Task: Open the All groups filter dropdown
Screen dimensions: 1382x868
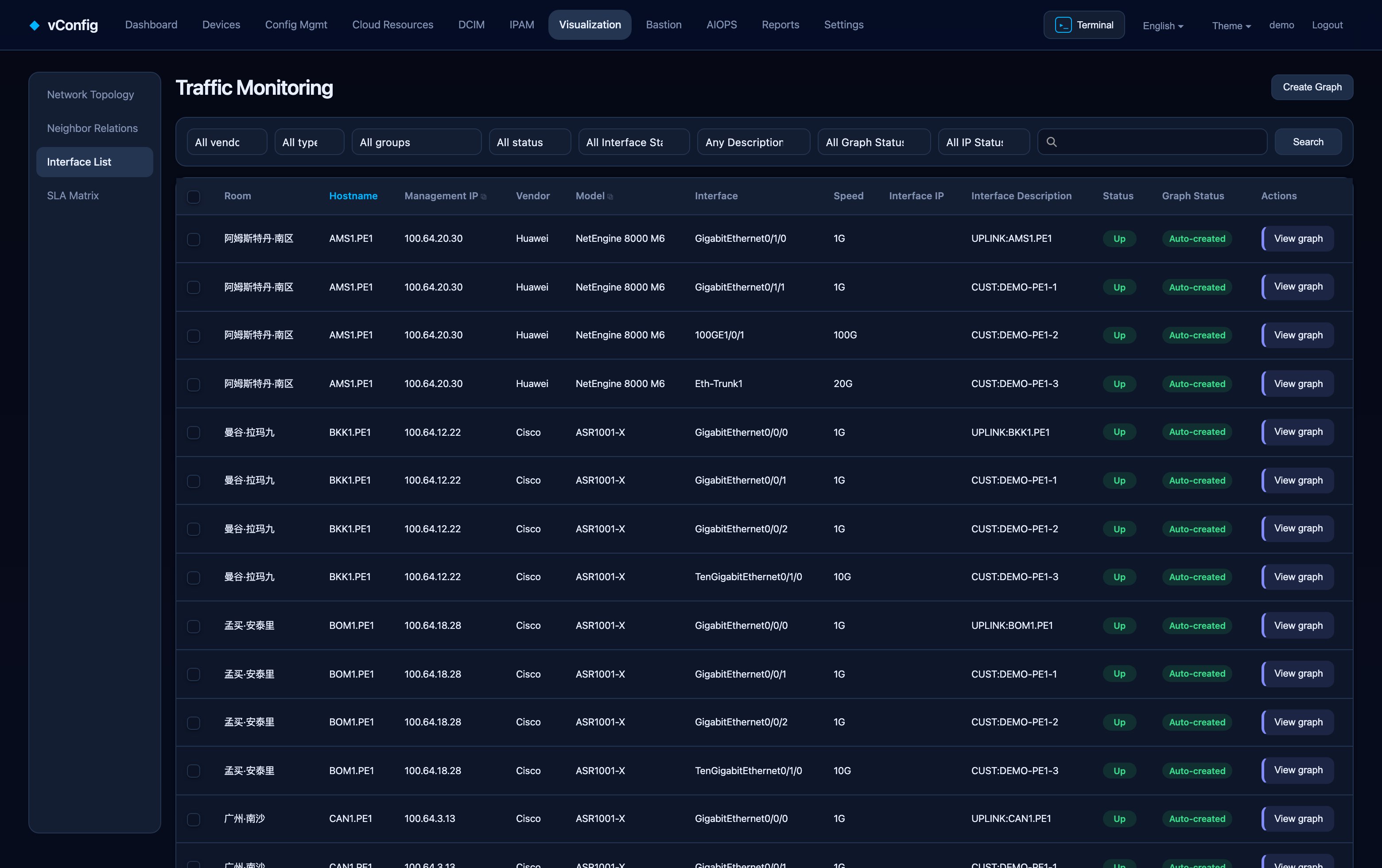Action: click(x=416, y=142)
